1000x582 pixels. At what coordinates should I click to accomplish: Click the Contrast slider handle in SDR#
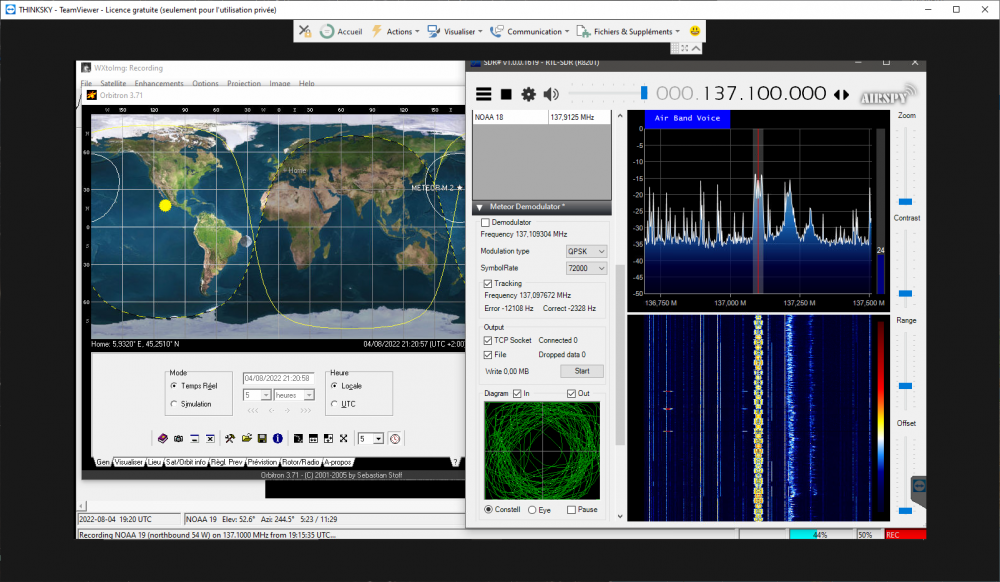point(905,293)
